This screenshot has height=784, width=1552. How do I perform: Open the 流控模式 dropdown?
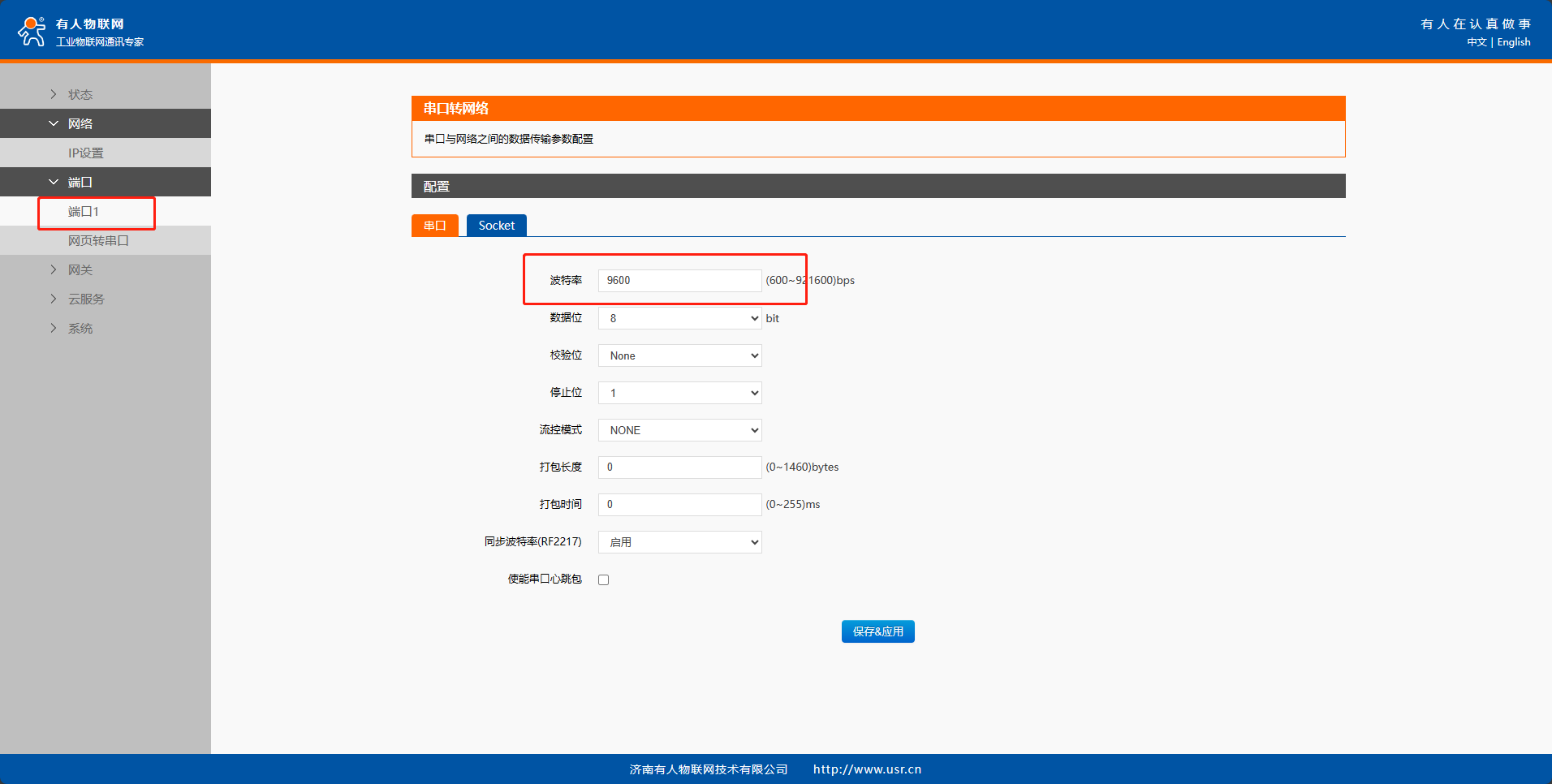[x=679, y=430]
